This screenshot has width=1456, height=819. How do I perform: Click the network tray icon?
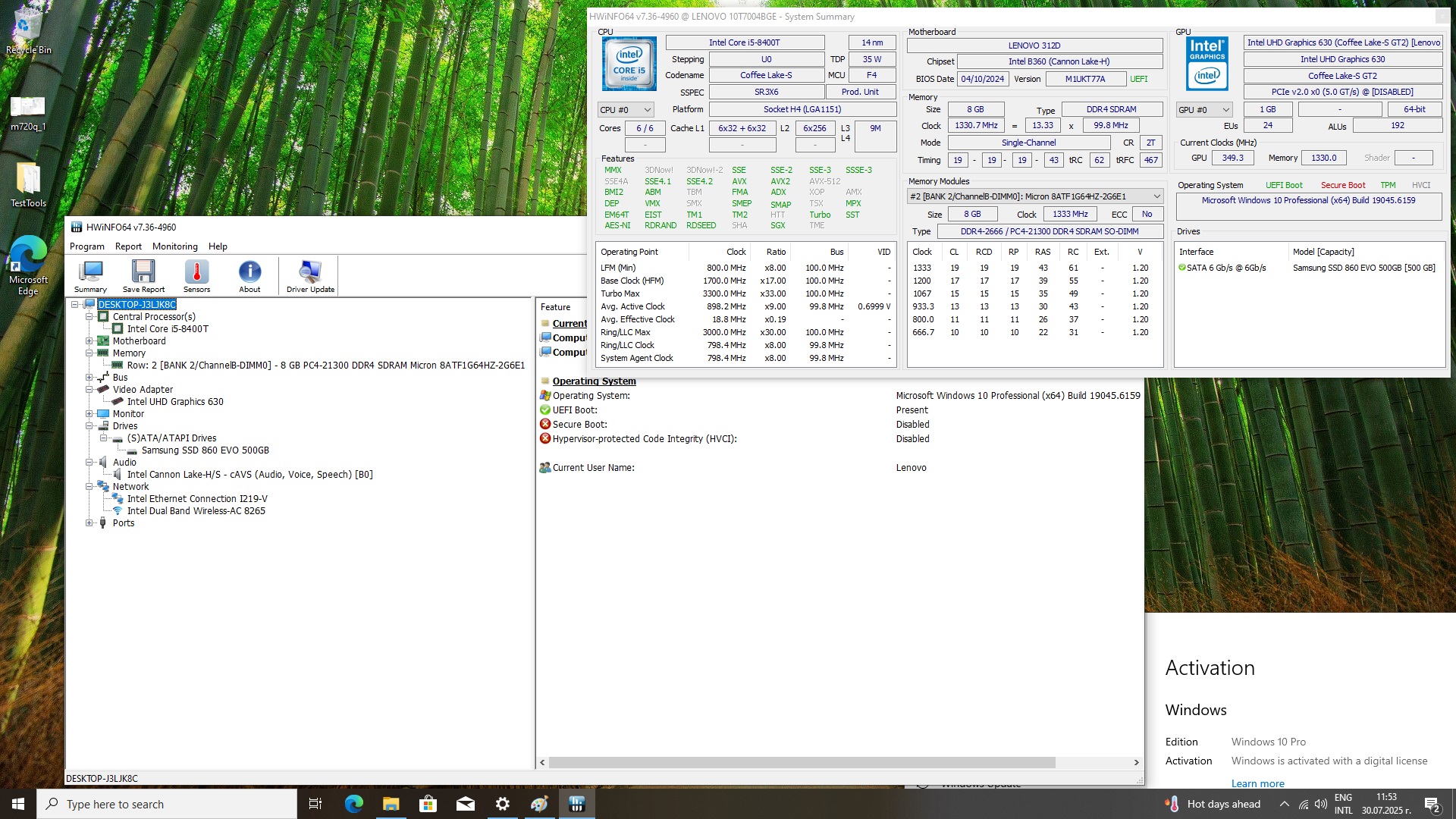click(1303, 804)
